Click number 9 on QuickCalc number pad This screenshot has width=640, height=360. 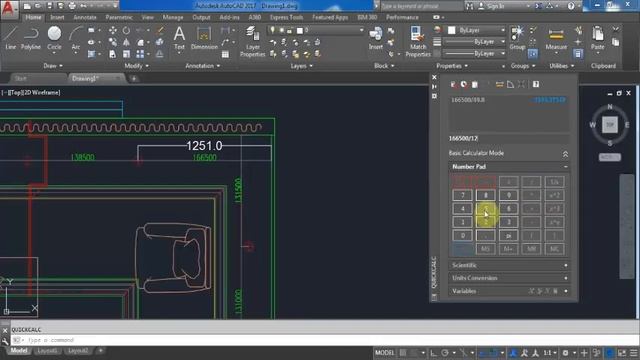point(509,195)
